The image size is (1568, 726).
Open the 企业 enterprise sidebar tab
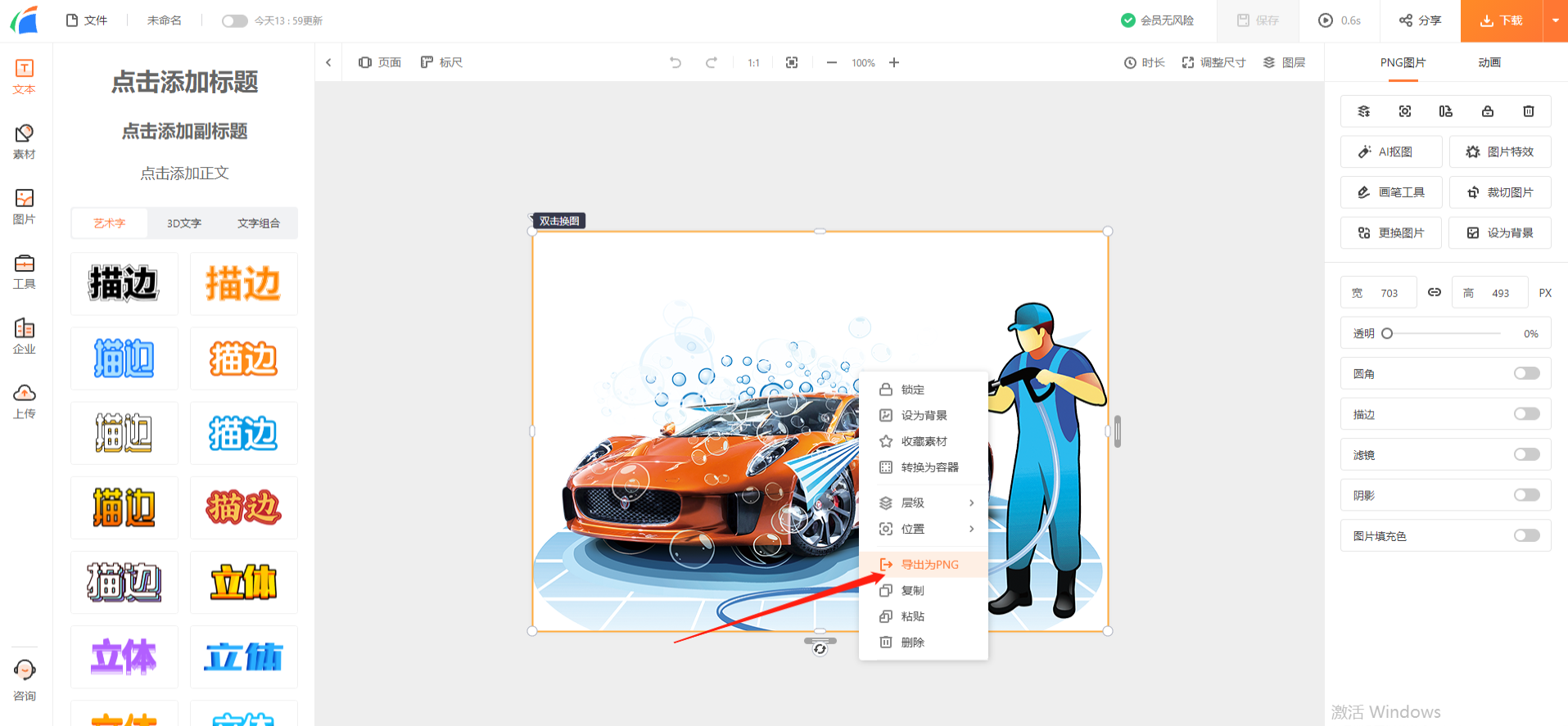25,336
